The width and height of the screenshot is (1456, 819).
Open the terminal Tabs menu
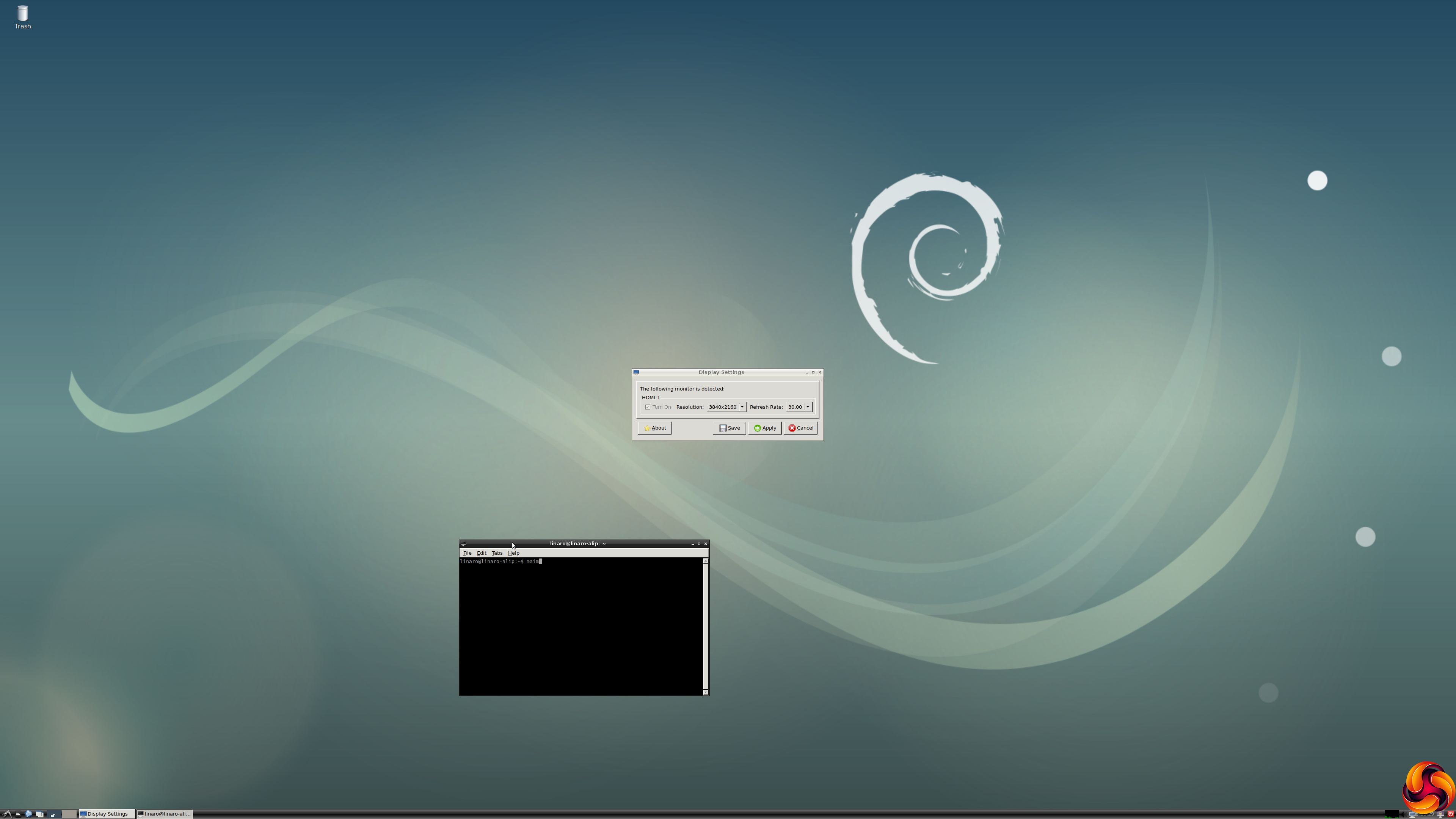(x=497, y=553)
